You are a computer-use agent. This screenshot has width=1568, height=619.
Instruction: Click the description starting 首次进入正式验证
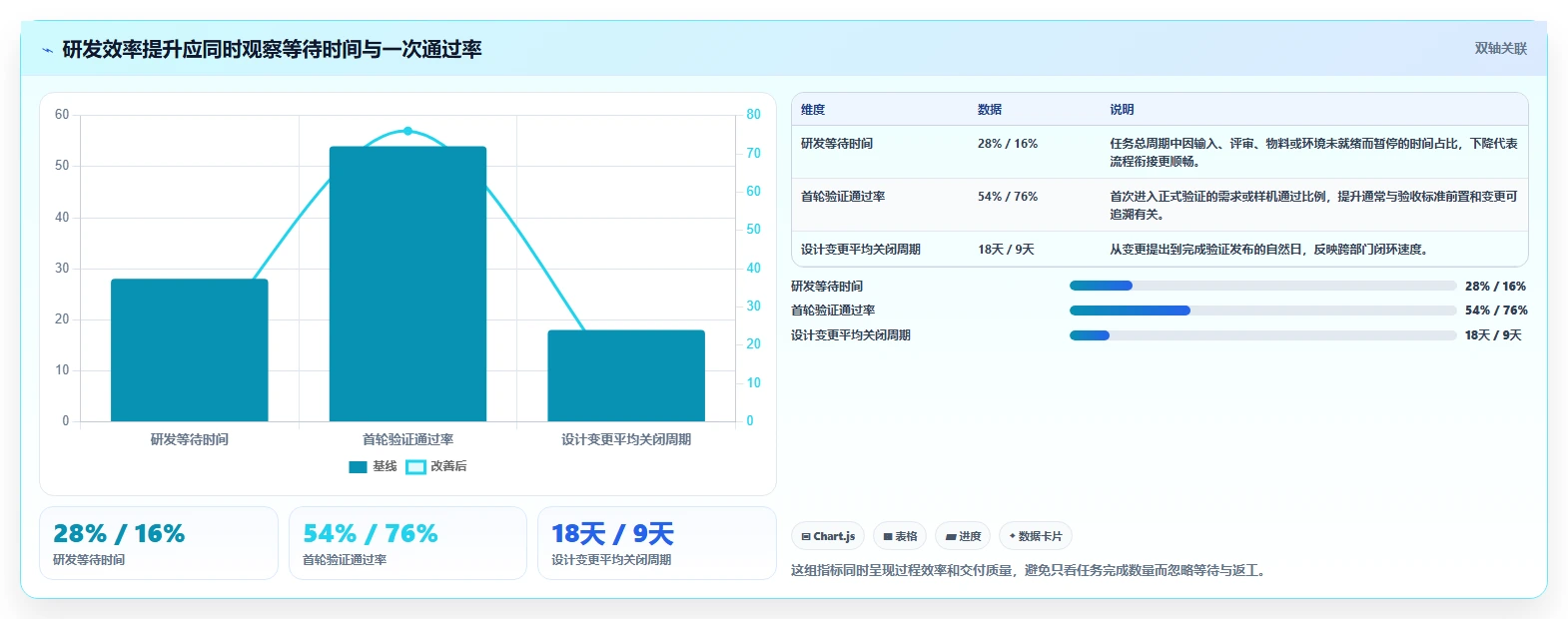(1313, 205)
